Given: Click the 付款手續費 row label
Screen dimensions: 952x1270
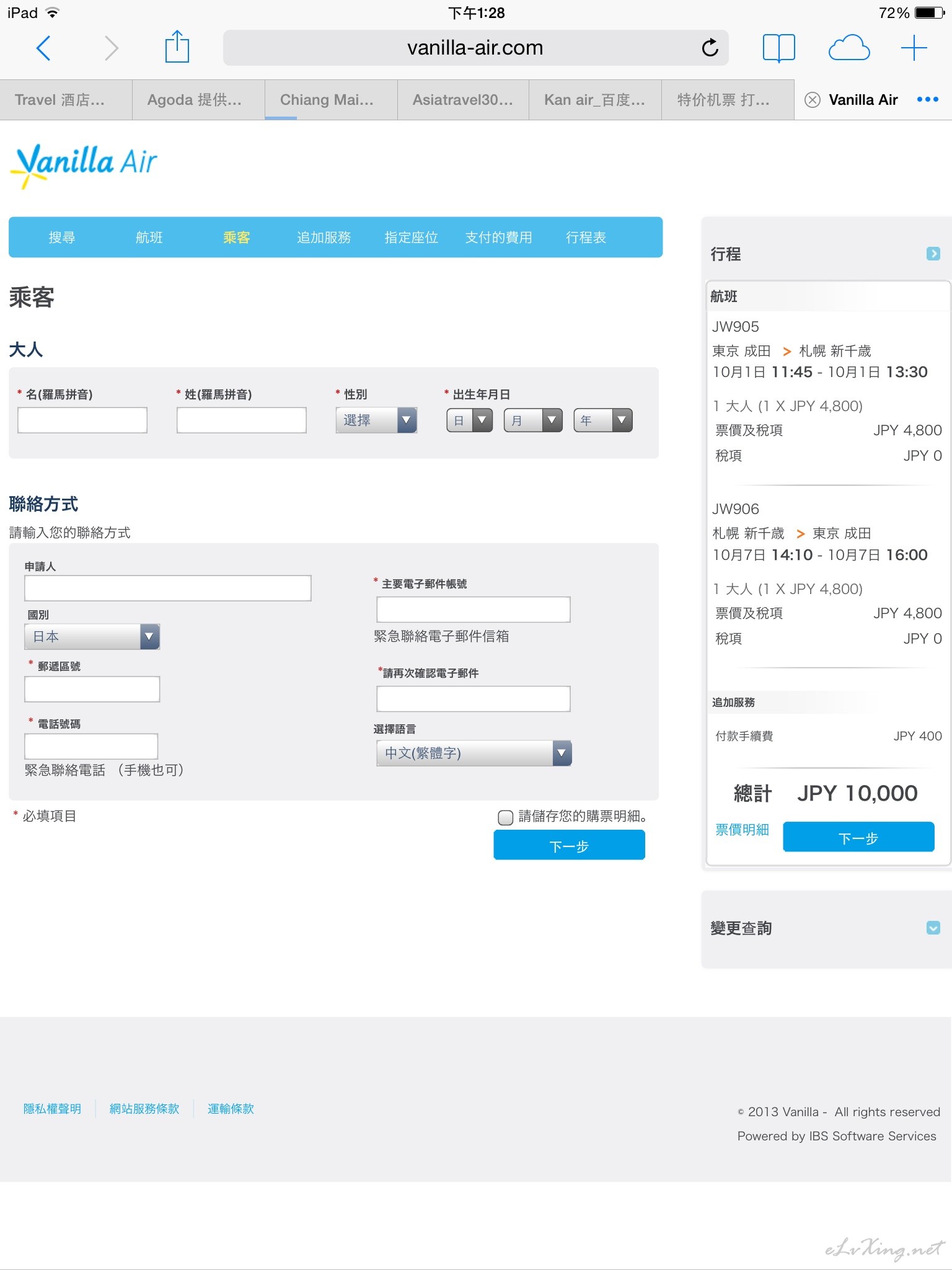Looking at the screenshot, I should (744, 736).
